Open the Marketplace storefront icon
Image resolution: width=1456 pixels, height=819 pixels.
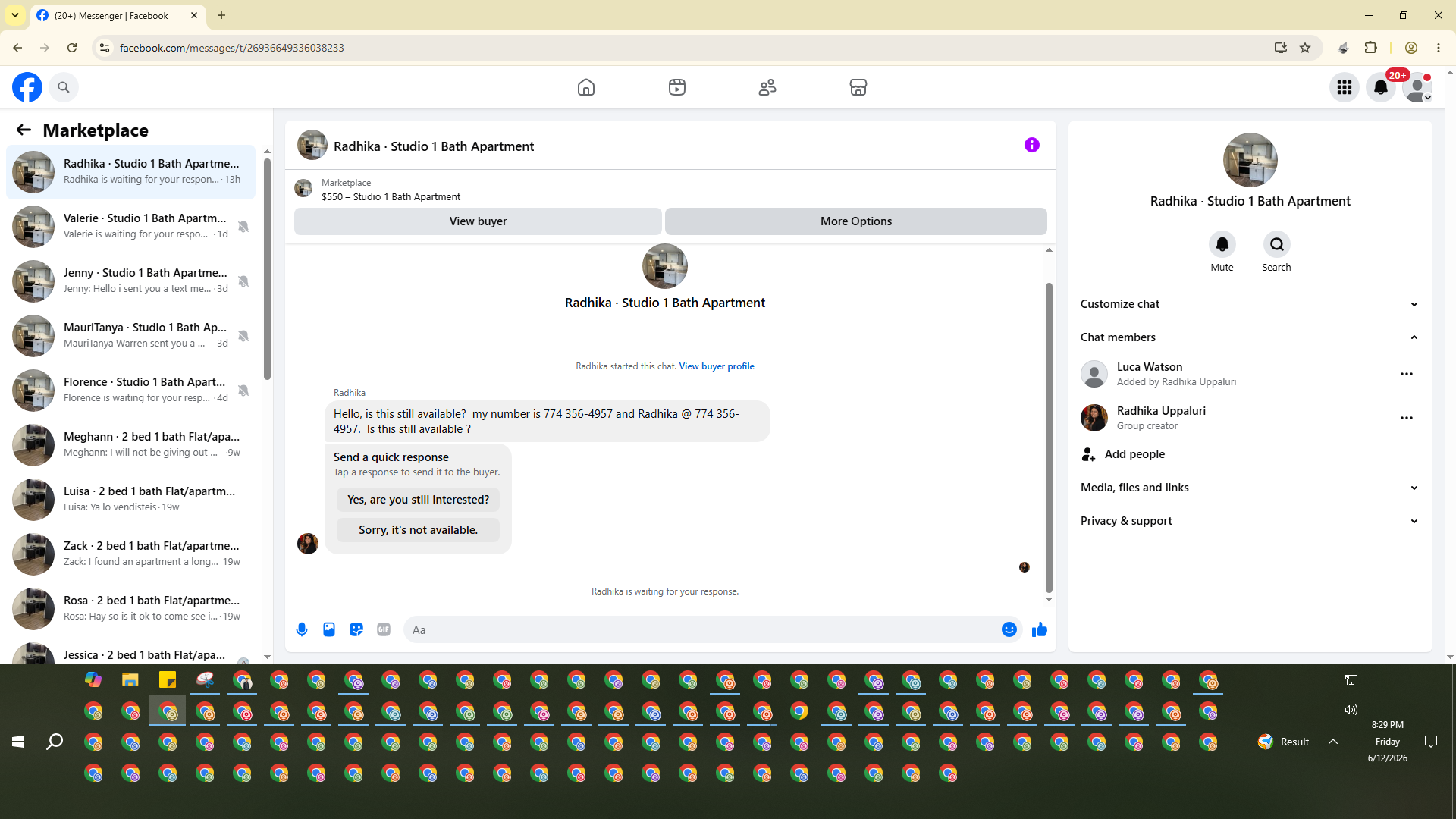[858, 87]
